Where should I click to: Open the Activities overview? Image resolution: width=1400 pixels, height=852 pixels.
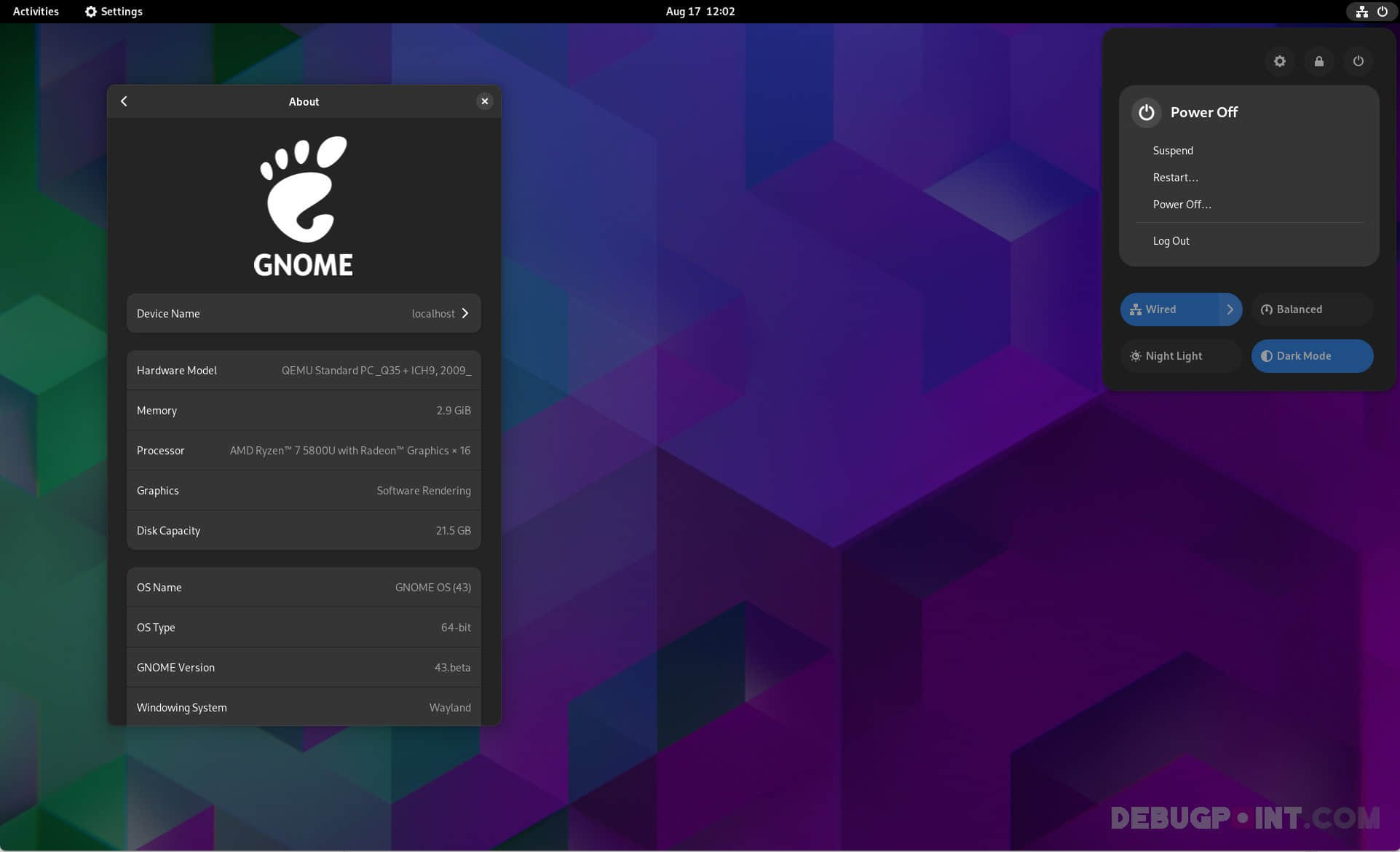[35, 11]
